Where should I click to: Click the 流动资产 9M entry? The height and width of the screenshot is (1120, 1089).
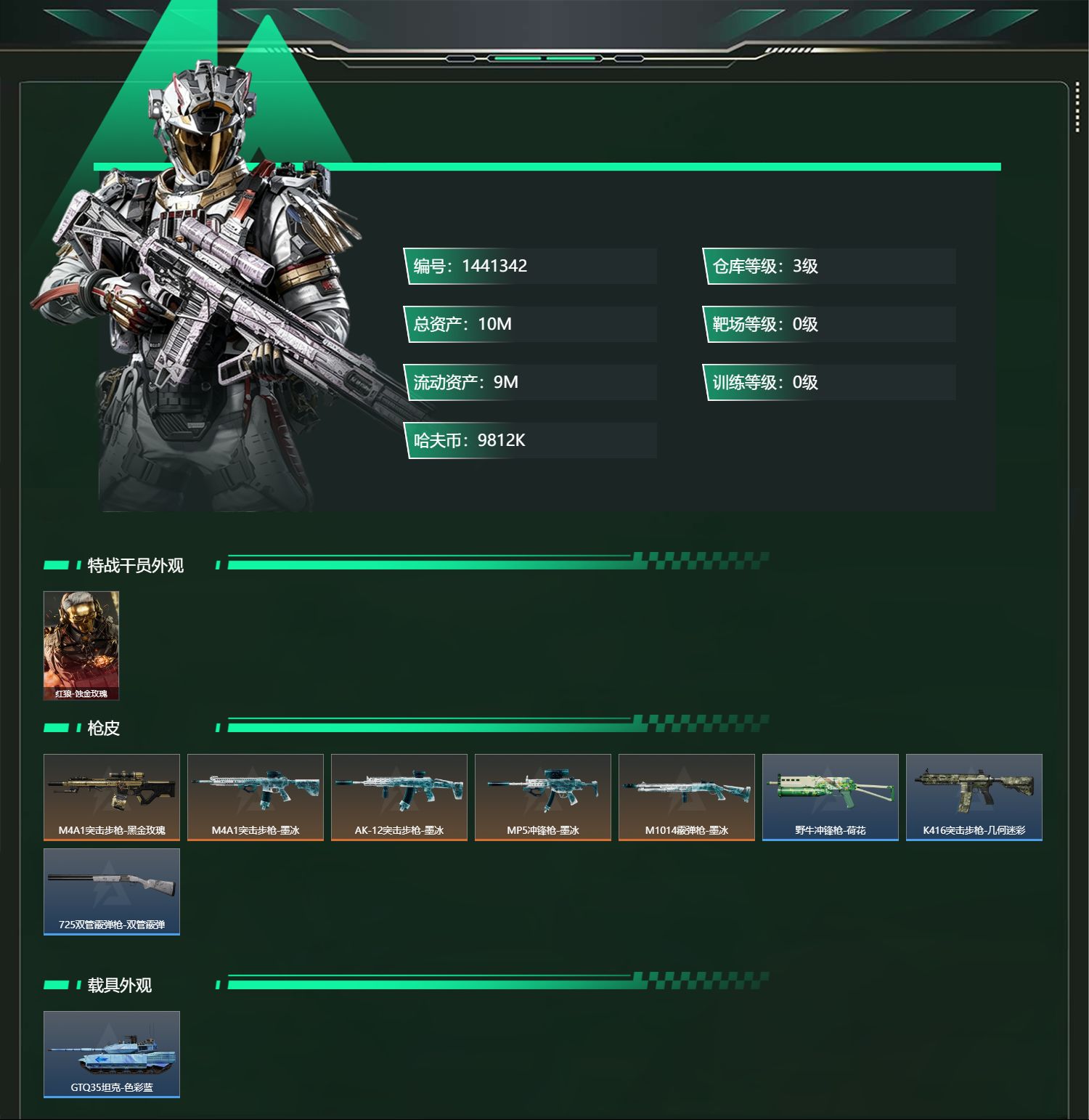coord(531,382)
